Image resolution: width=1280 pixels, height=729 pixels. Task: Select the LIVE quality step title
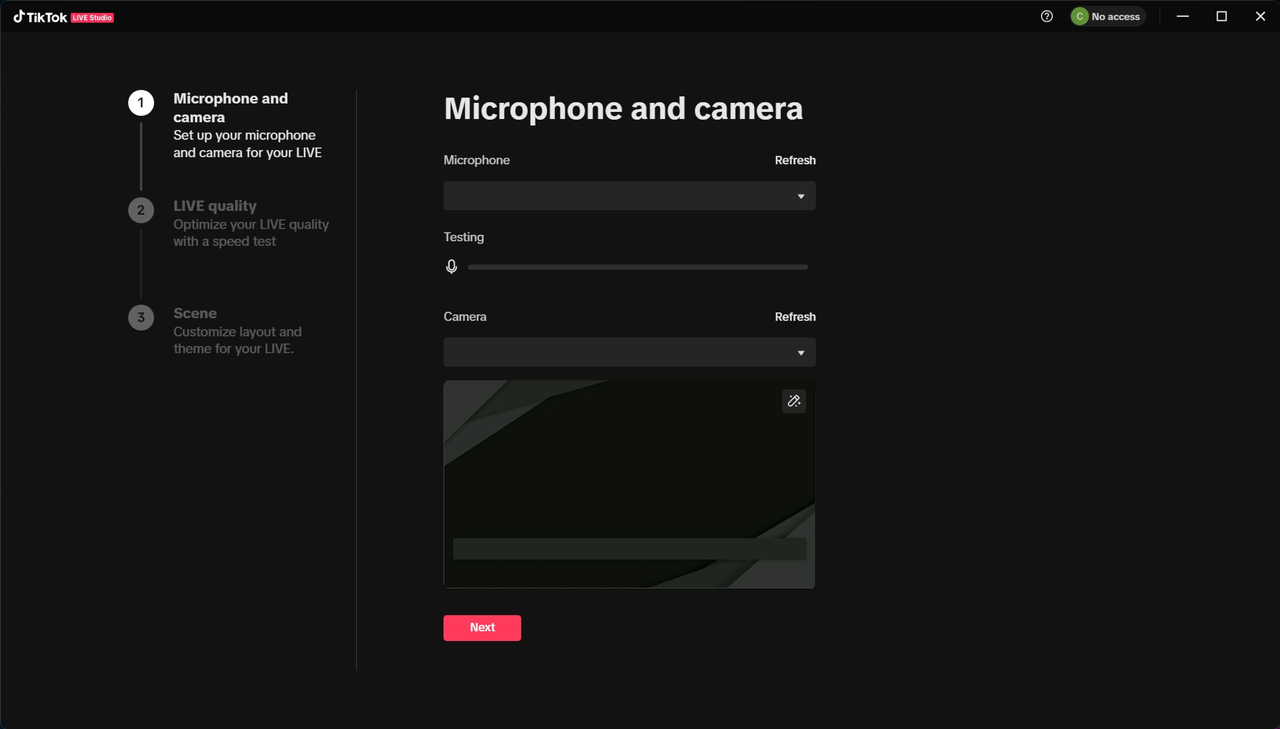click(x=215, y=206)
